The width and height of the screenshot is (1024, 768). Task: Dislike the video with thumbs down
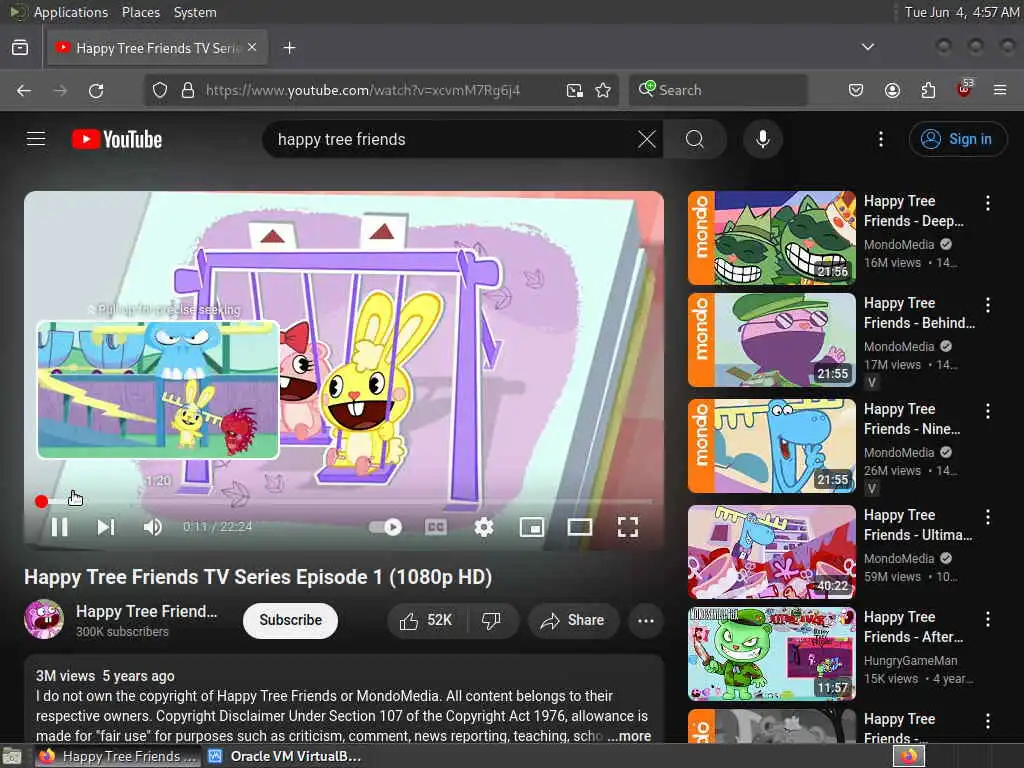point(491,620)
